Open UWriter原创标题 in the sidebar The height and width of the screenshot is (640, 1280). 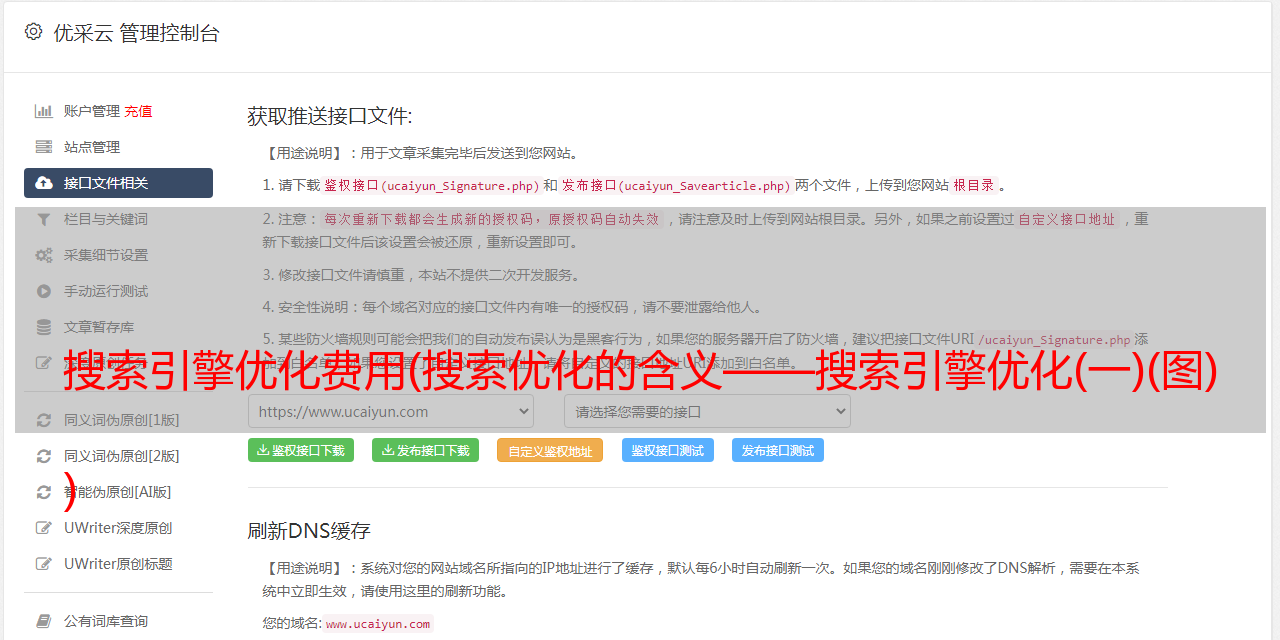[x=118, y=564]
